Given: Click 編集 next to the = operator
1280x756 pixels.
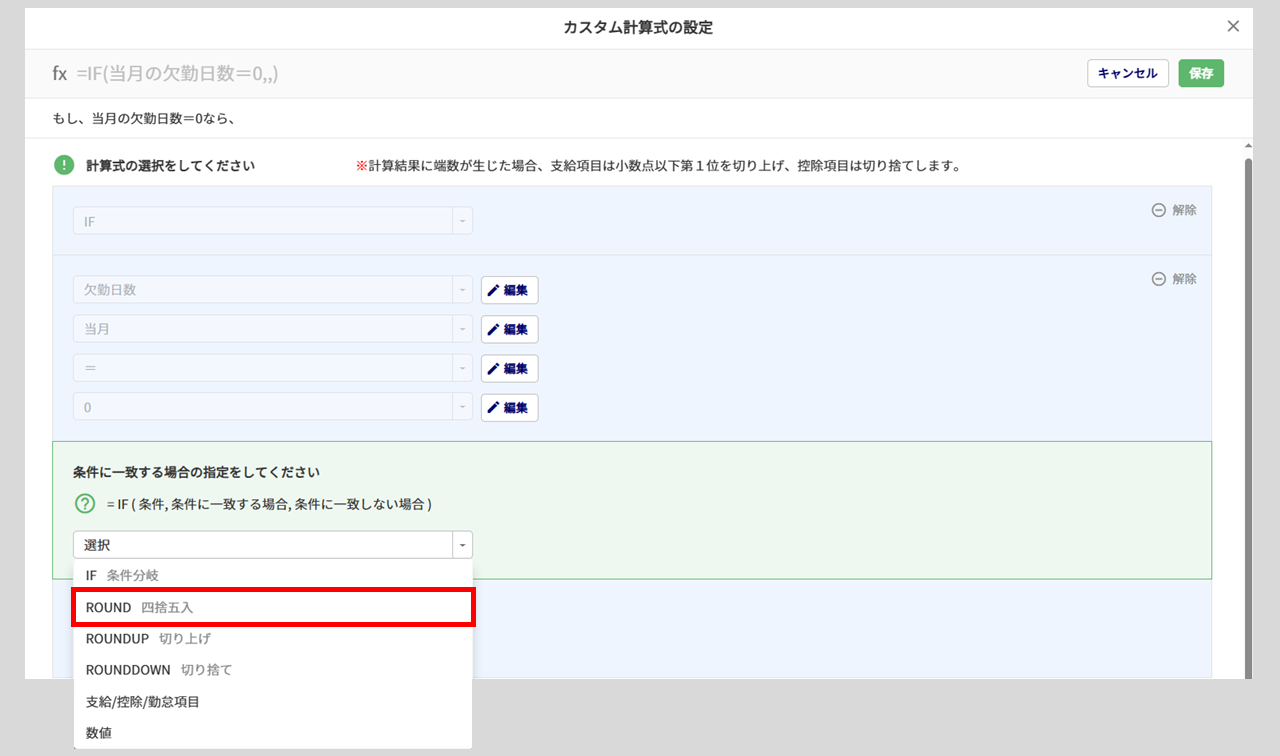Looking at the screenshot, I should [510, 369].
